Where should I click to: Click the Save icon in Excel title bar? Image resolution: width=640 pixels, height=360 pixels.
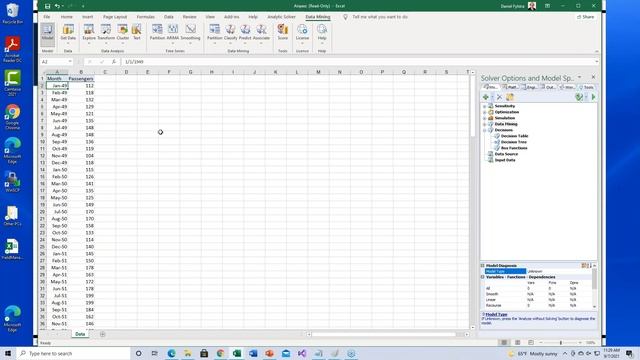[47, 6]
